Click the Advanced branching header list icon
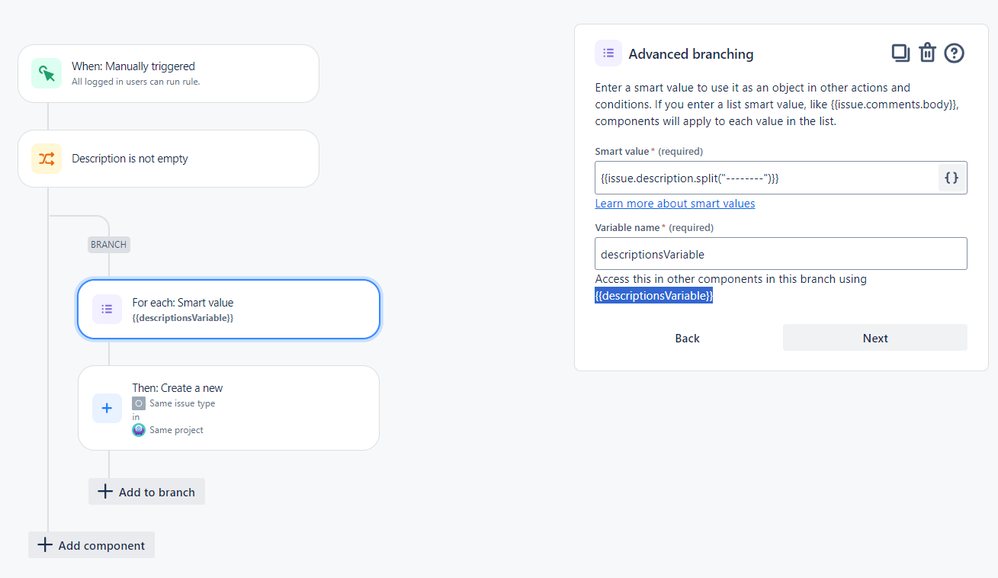 tap(608, 53)
